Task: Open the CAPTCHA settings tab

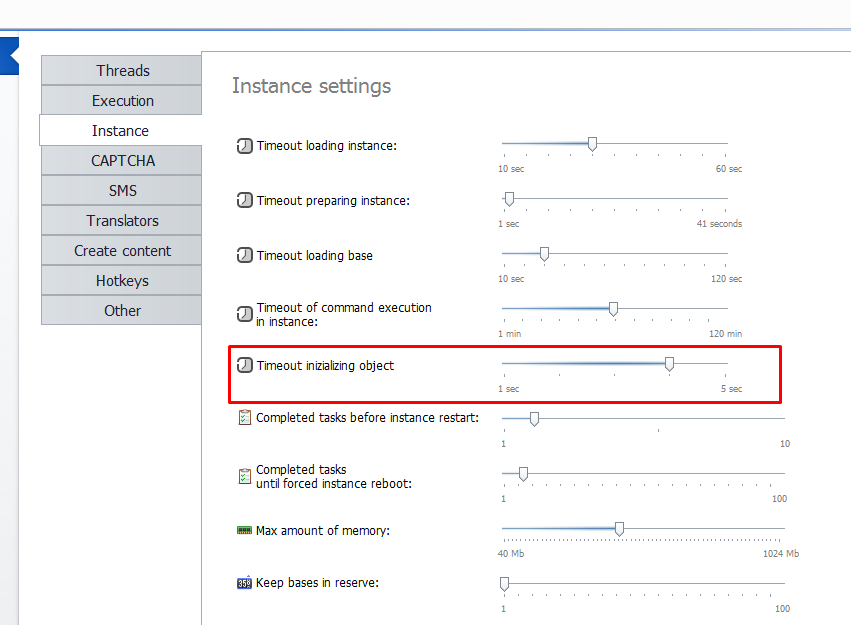Action: click(122, 161)
